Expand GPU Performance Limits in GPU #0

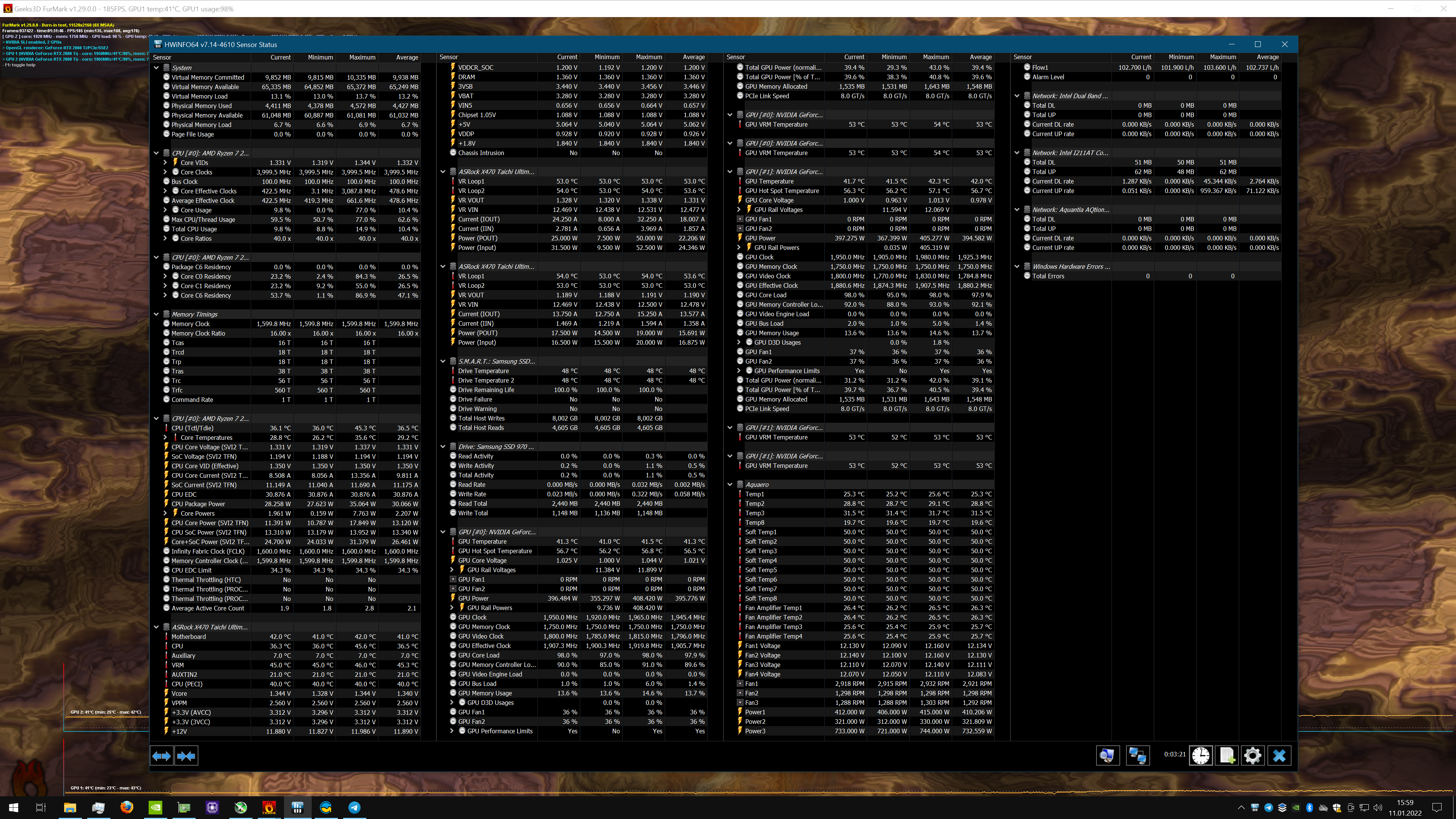[452, 731]
